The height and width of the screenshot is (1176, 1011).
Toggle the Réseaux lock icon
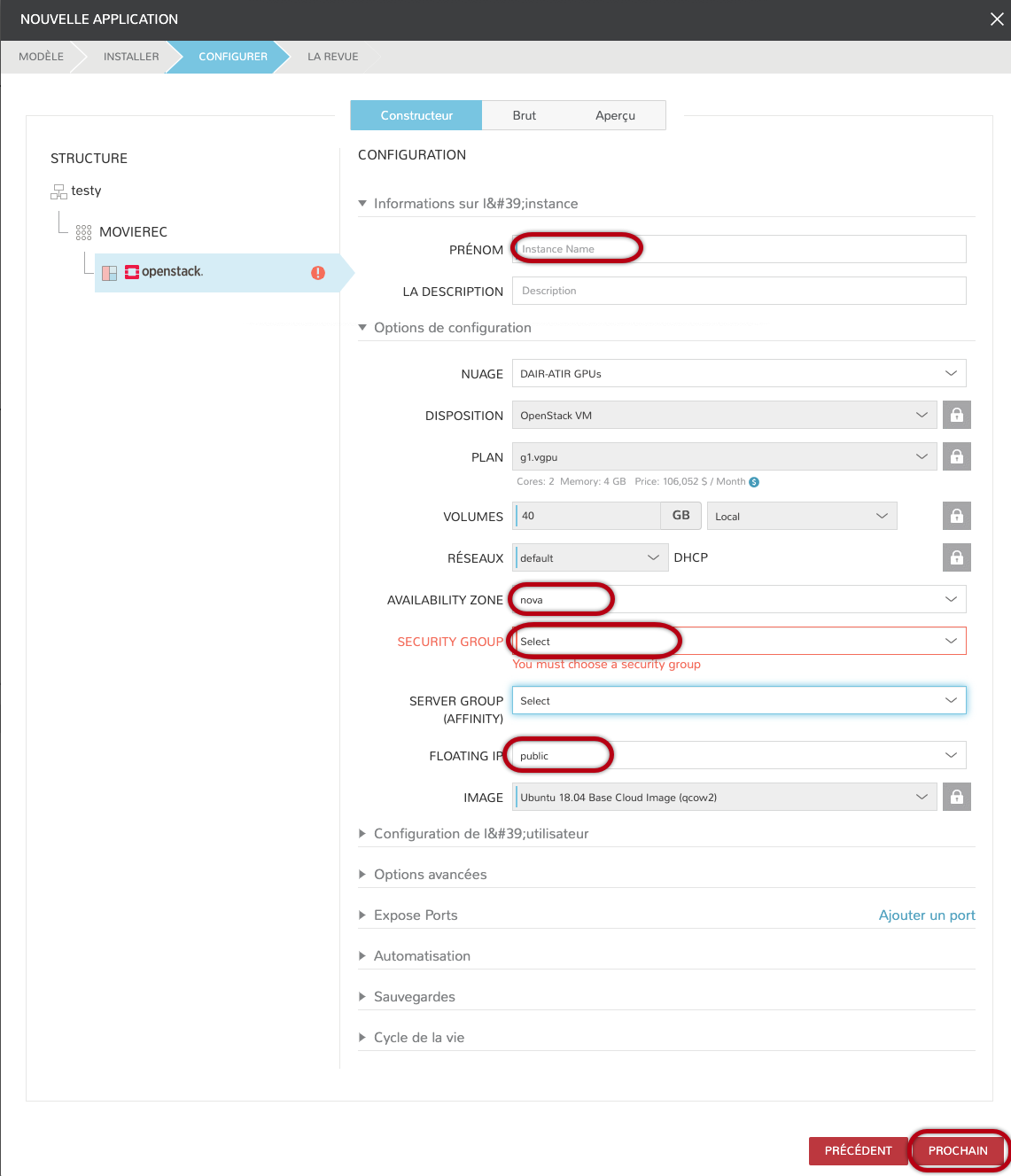956,557
